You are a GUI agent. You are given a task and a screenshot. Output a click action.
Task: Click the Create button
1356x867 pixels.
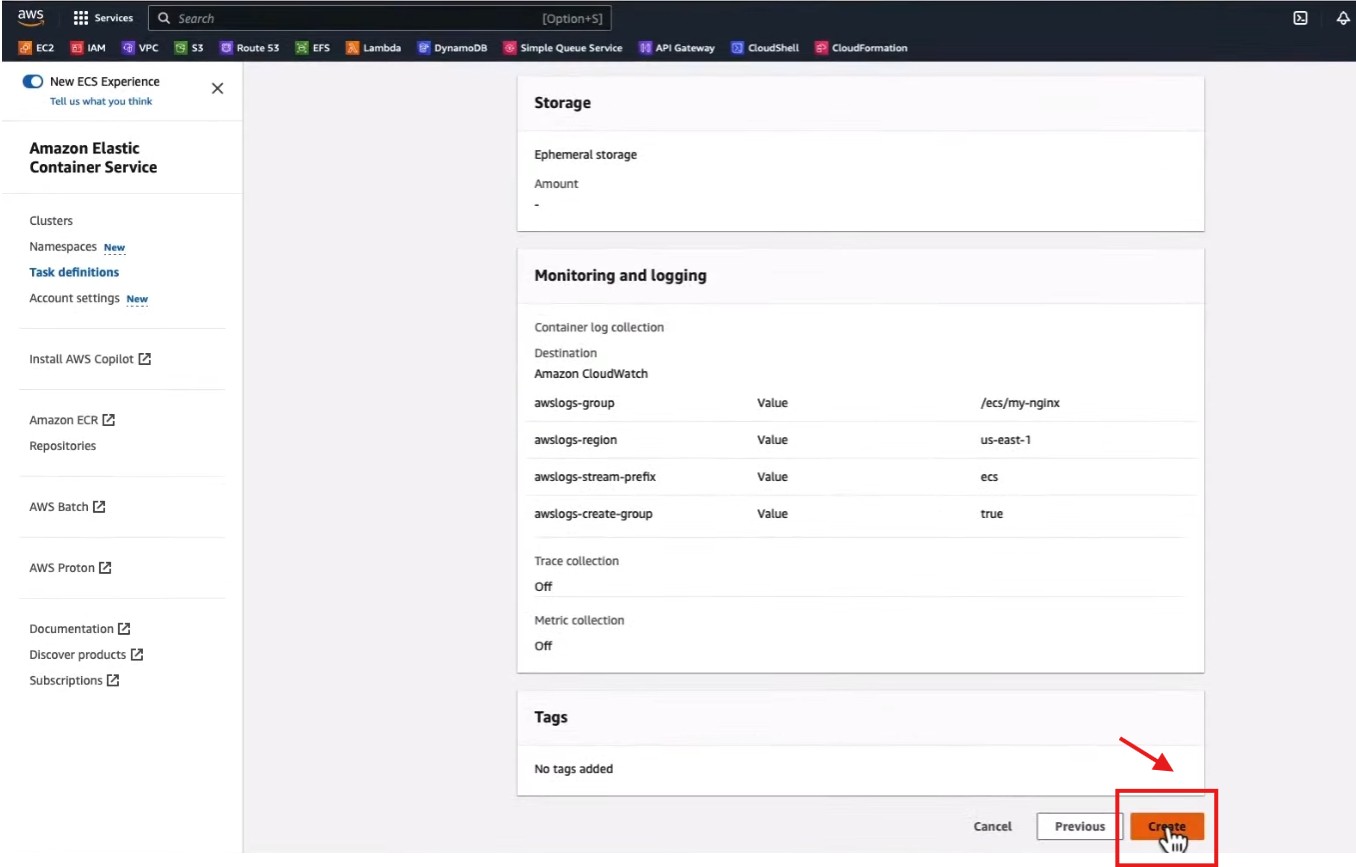point(1166,826)
